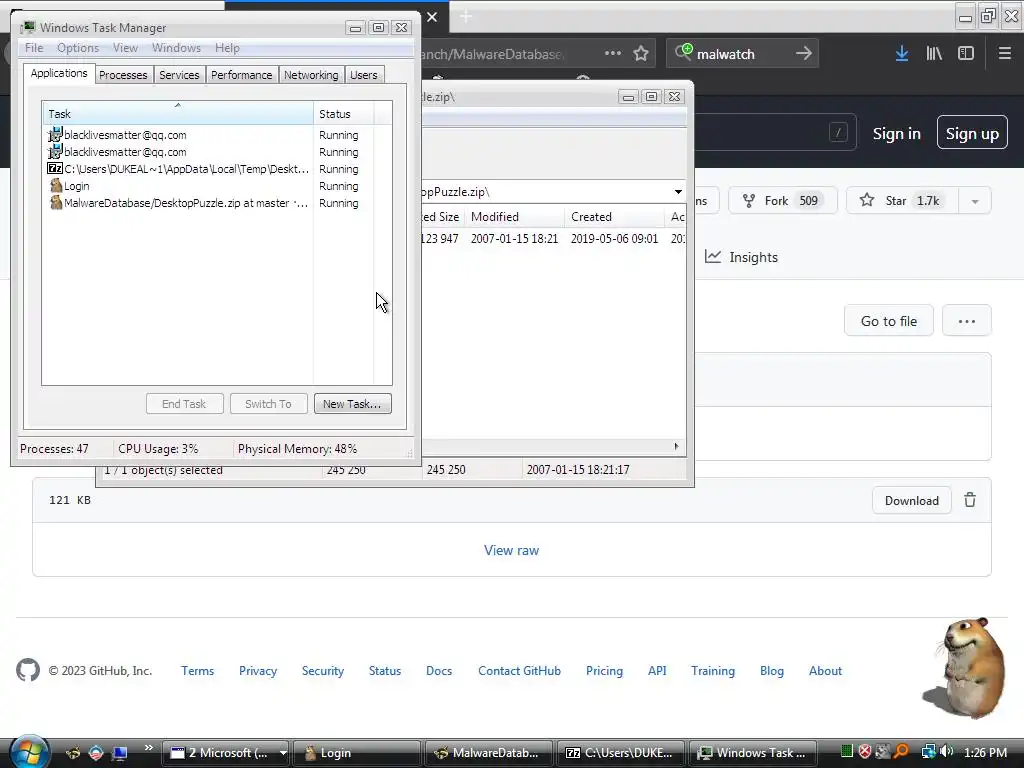
Task: Open 7-Zip address path dropdown arrow
Action: tap(678, 192)
